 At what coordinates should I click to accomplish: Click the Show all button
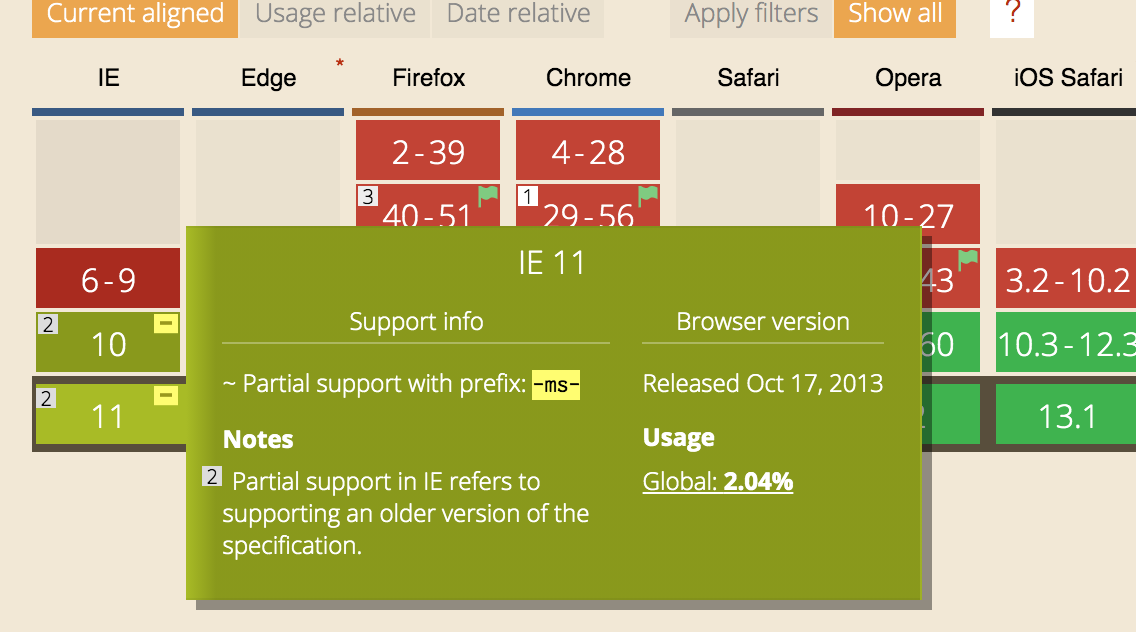click(895, 16)
